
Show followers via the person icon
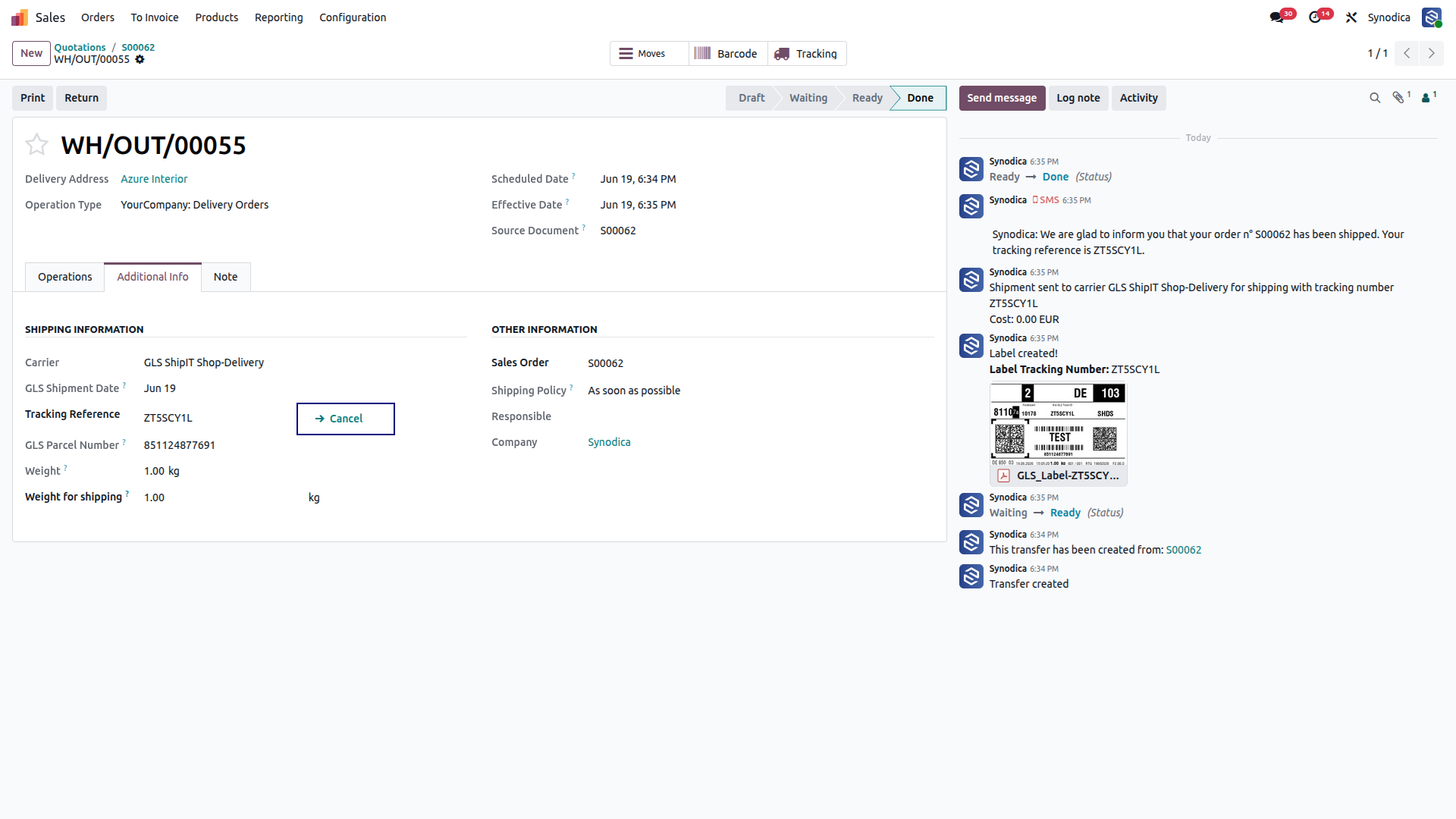[x=1428, y=98]
